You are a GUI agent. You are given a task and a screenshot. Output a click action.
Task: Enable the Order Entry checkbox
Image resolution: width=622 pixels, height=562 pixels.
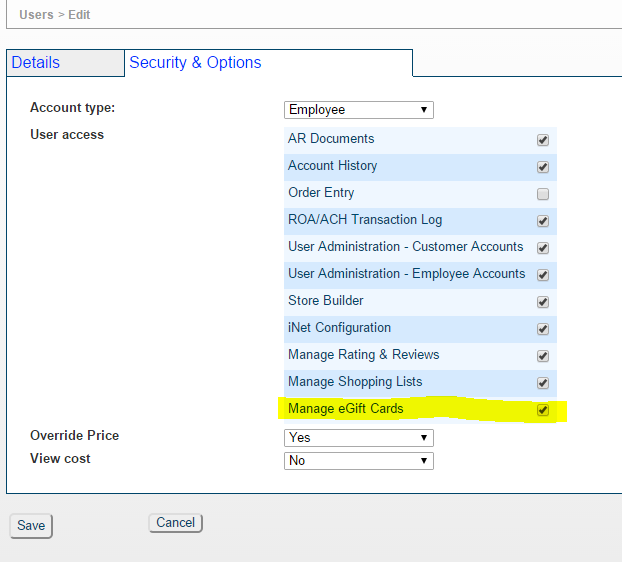(x=543, y=194)
